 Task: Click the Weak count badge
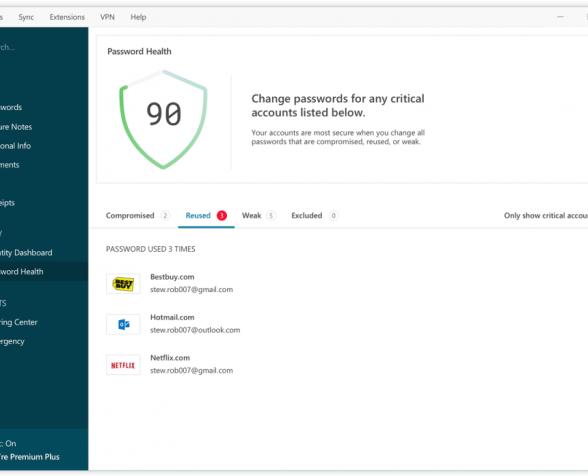[271, 216]
